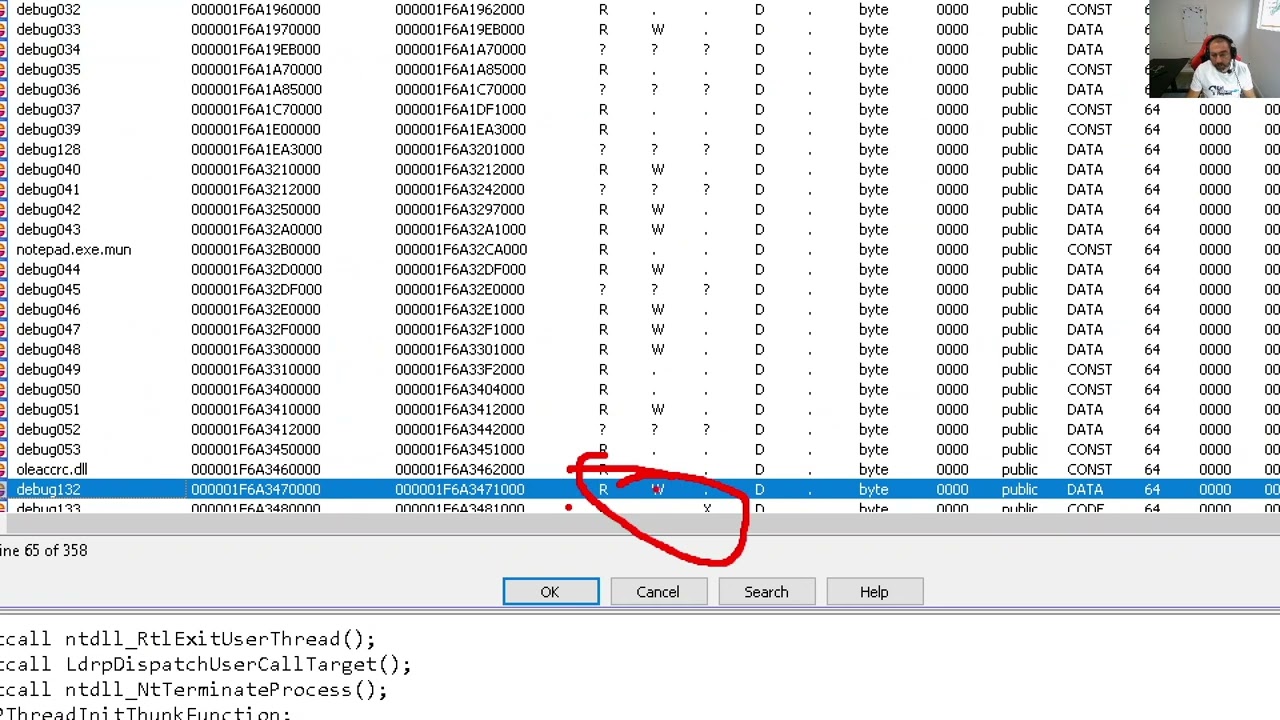Image resolution: width=1280 pixels, height=720 pixels.
Task: Select the oleaccrc.dll segment row
Action: coord(640,469)
